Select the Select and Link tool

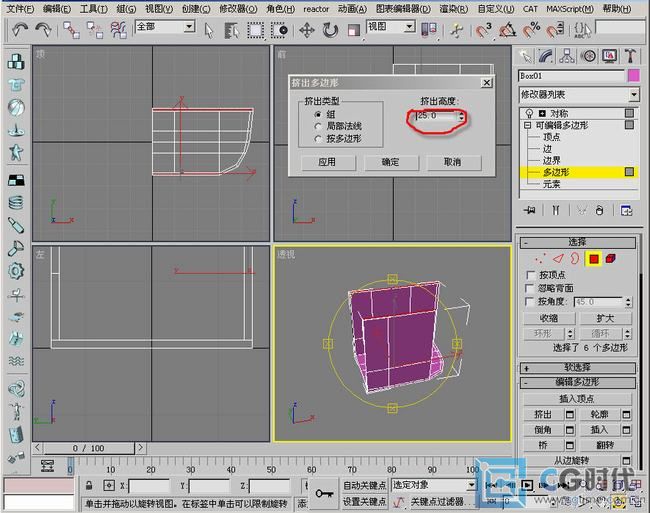pos(71,30)
